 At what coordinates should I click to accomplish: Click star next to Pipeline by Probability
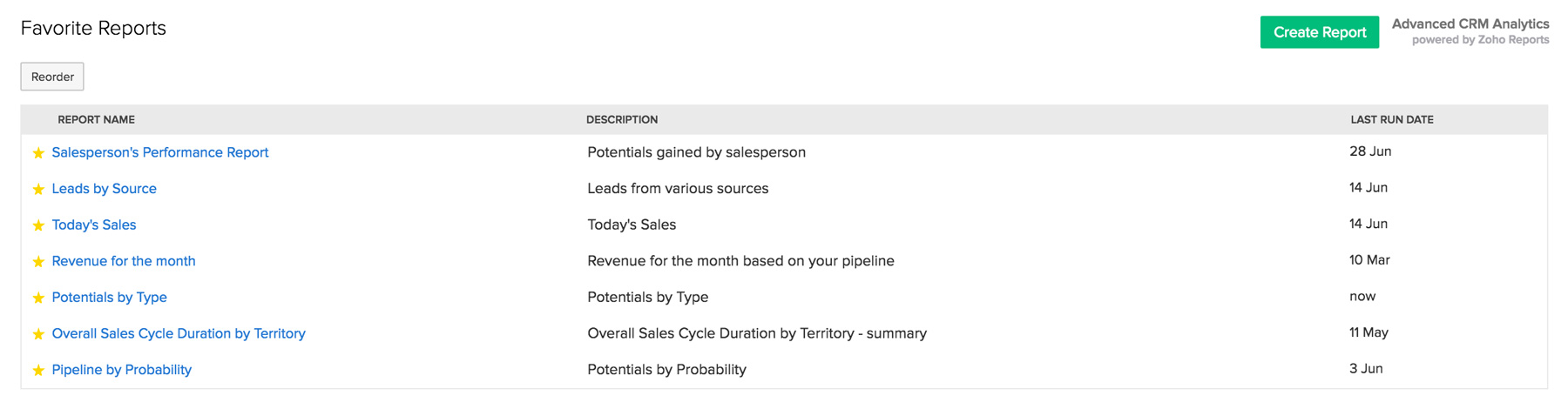(x=38, y=371)
